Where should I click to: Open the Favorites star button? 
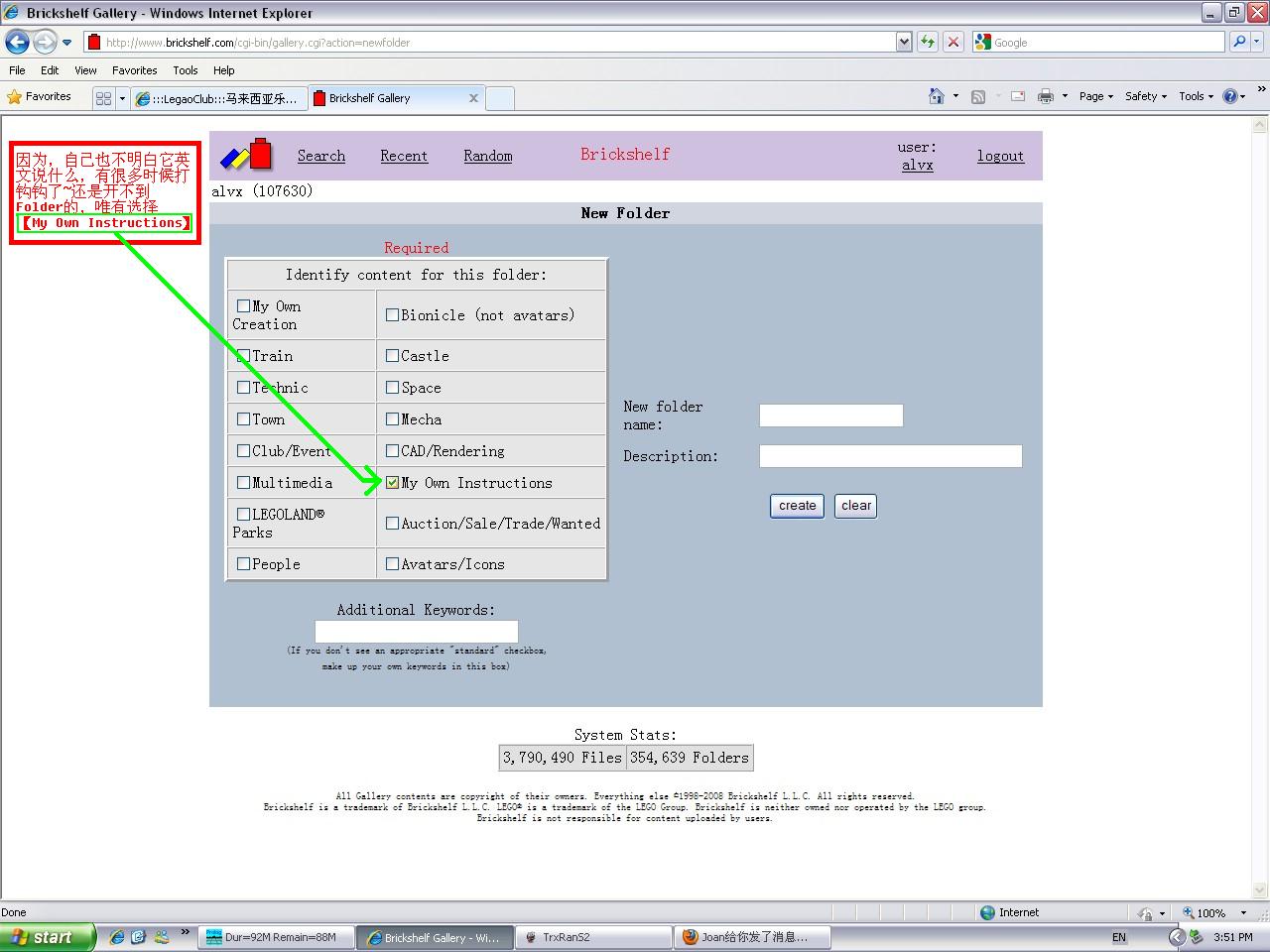click(x=40, y=97)
